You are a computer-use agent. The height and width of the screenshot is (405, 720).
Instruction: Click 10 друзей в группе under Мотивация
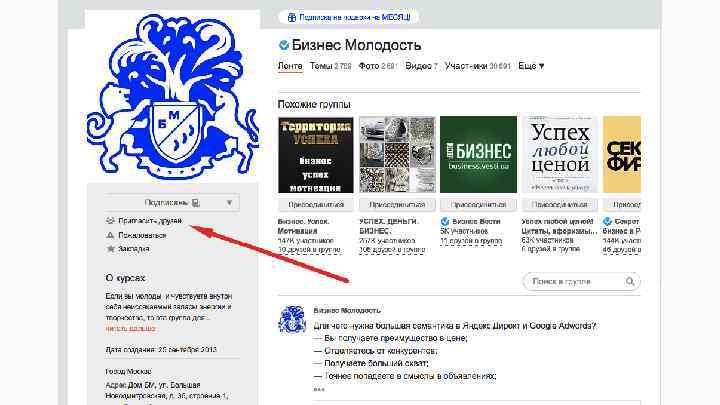(x=309, y=250)
